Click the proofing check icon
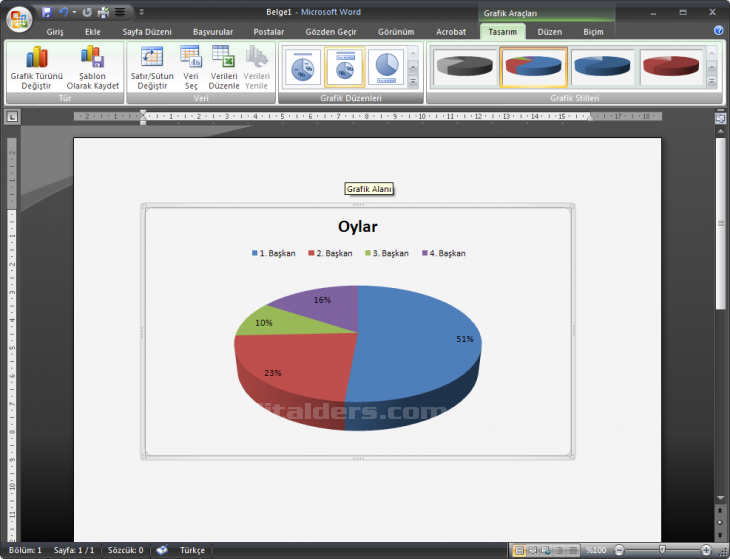 point(162,550)
